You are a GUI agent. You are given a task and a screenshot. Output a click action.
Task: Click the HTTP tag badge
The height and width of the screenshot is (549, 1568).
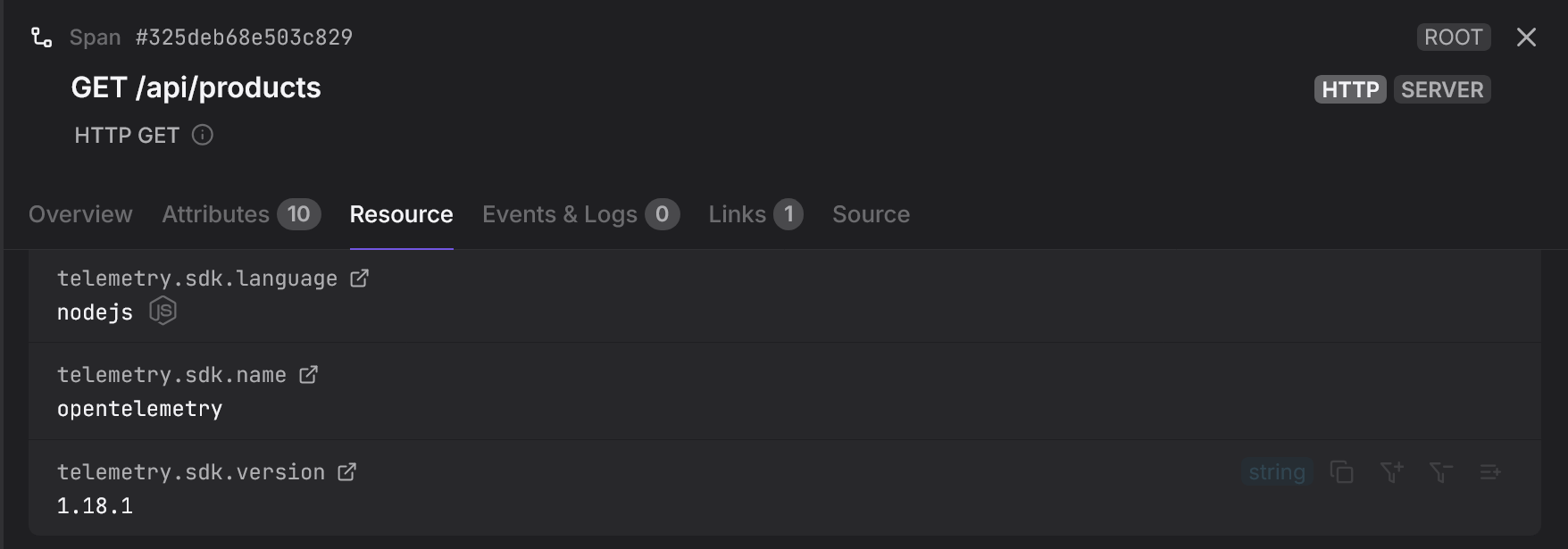[1350, 89]
